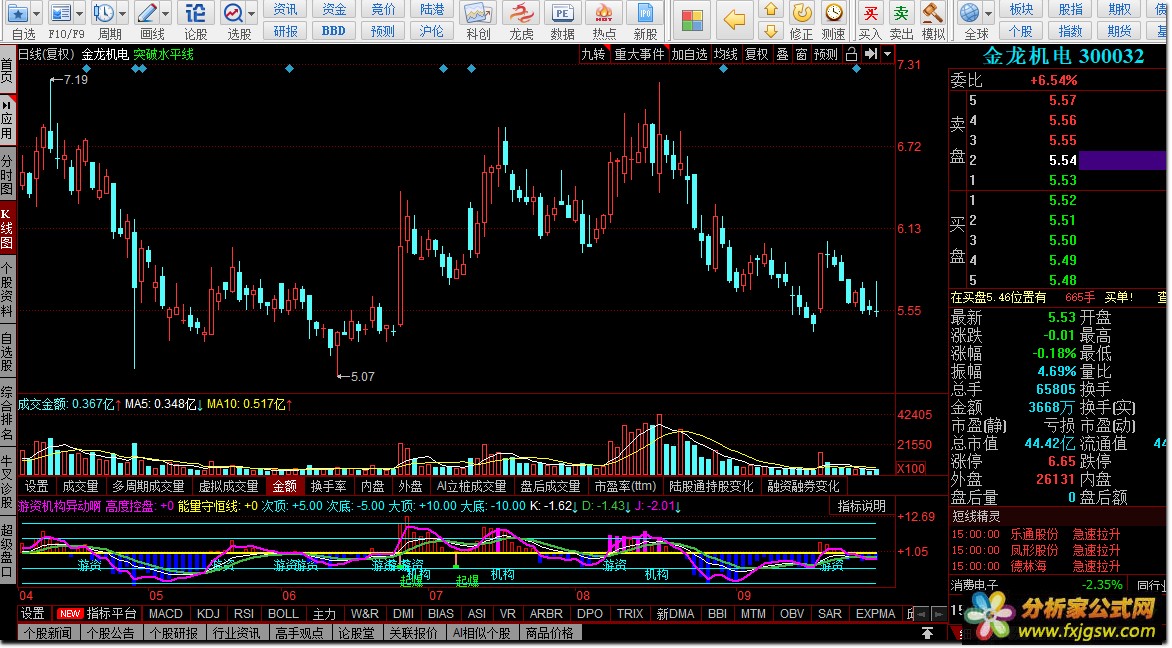Click the 卖出 sell icon
The width and height of the screenshot is (1172, 648).
pos(901,13)
